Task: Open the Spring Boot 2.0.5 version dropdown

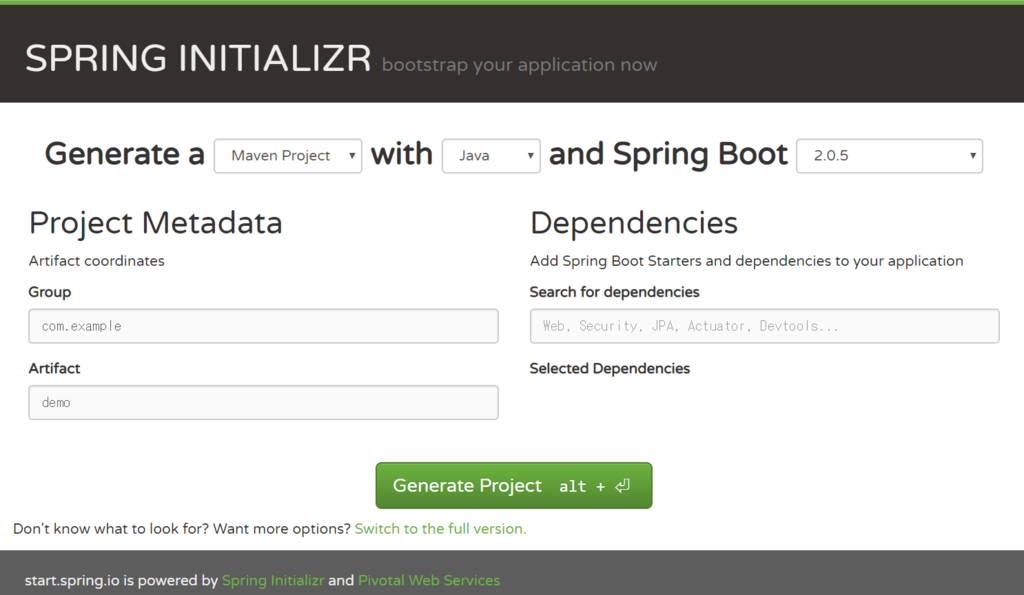Action: pos(889,155)
